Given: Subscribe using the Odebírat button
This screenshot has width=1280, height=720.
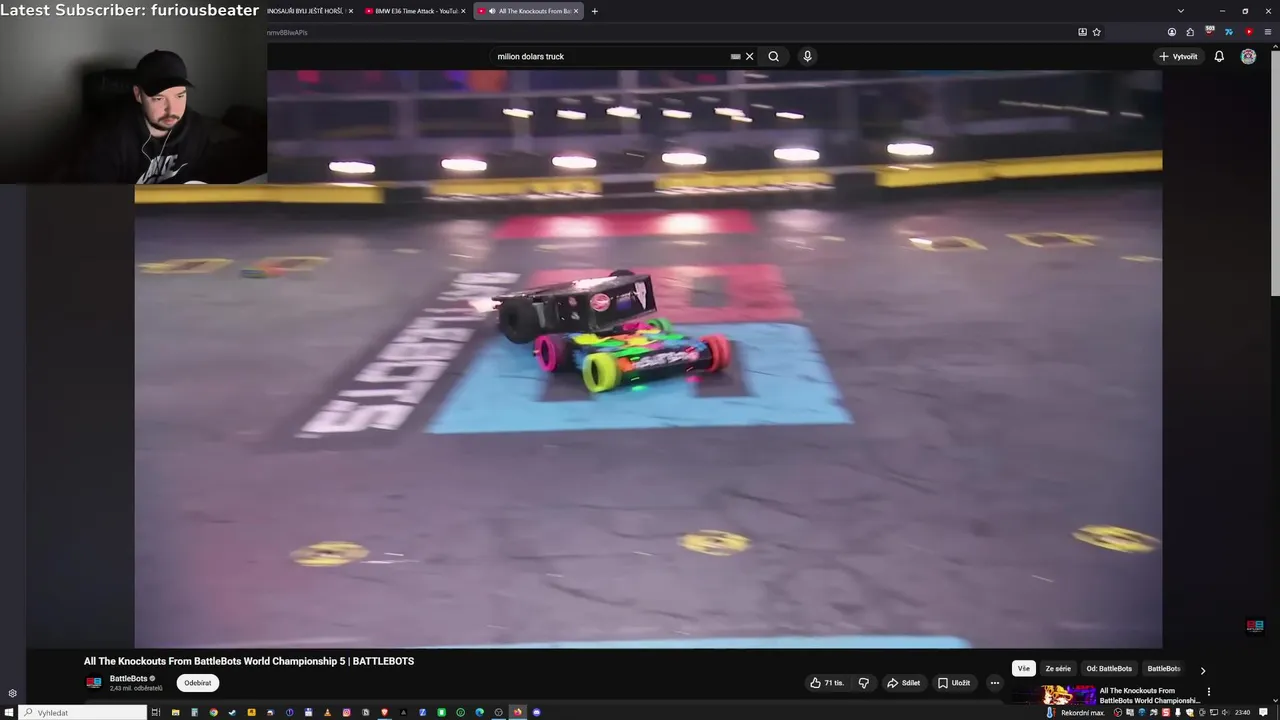Looking at the screenshot, I should [197, 683].
